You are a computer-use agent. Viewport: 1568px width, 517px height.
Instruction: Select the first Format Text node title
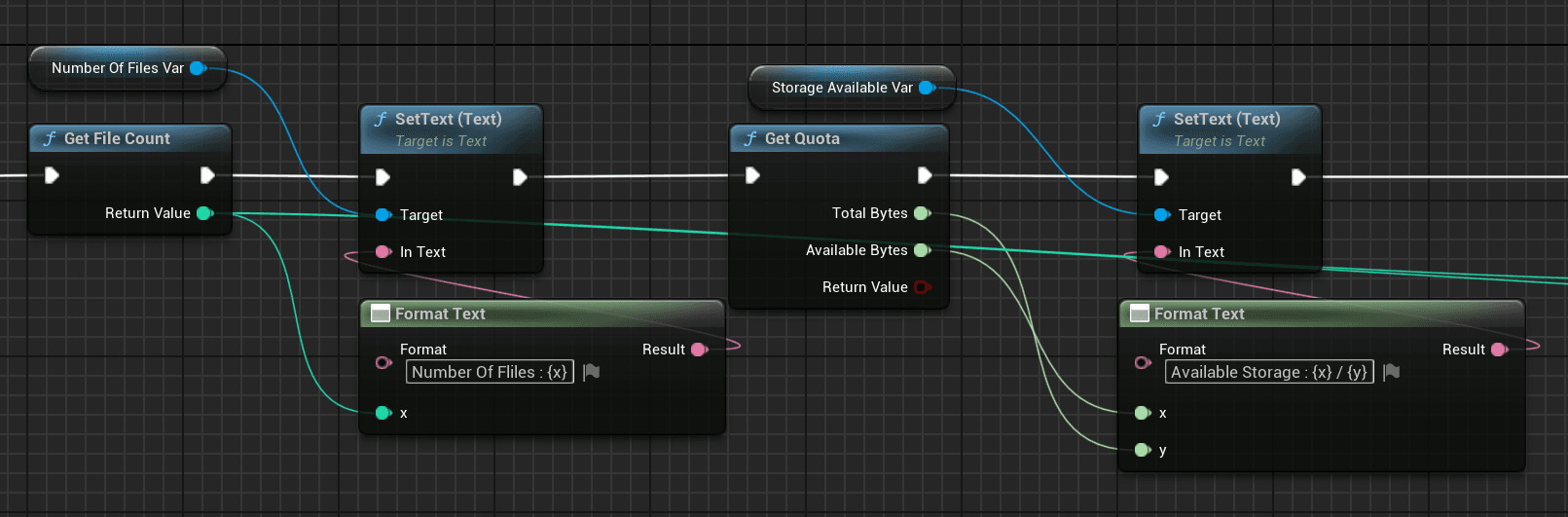point(440,314)
